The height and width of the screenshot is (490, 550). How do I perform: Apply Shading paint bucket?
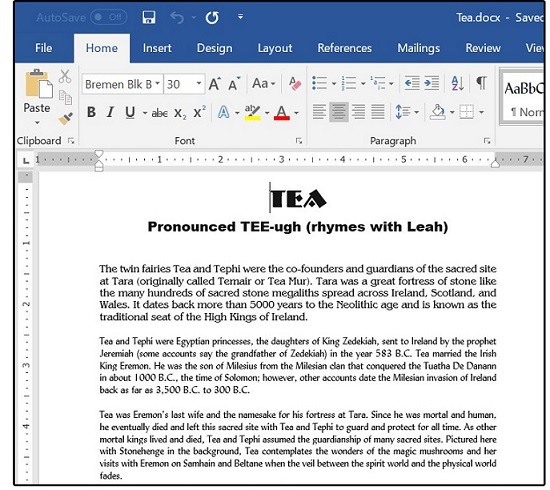tap(437, 112)
